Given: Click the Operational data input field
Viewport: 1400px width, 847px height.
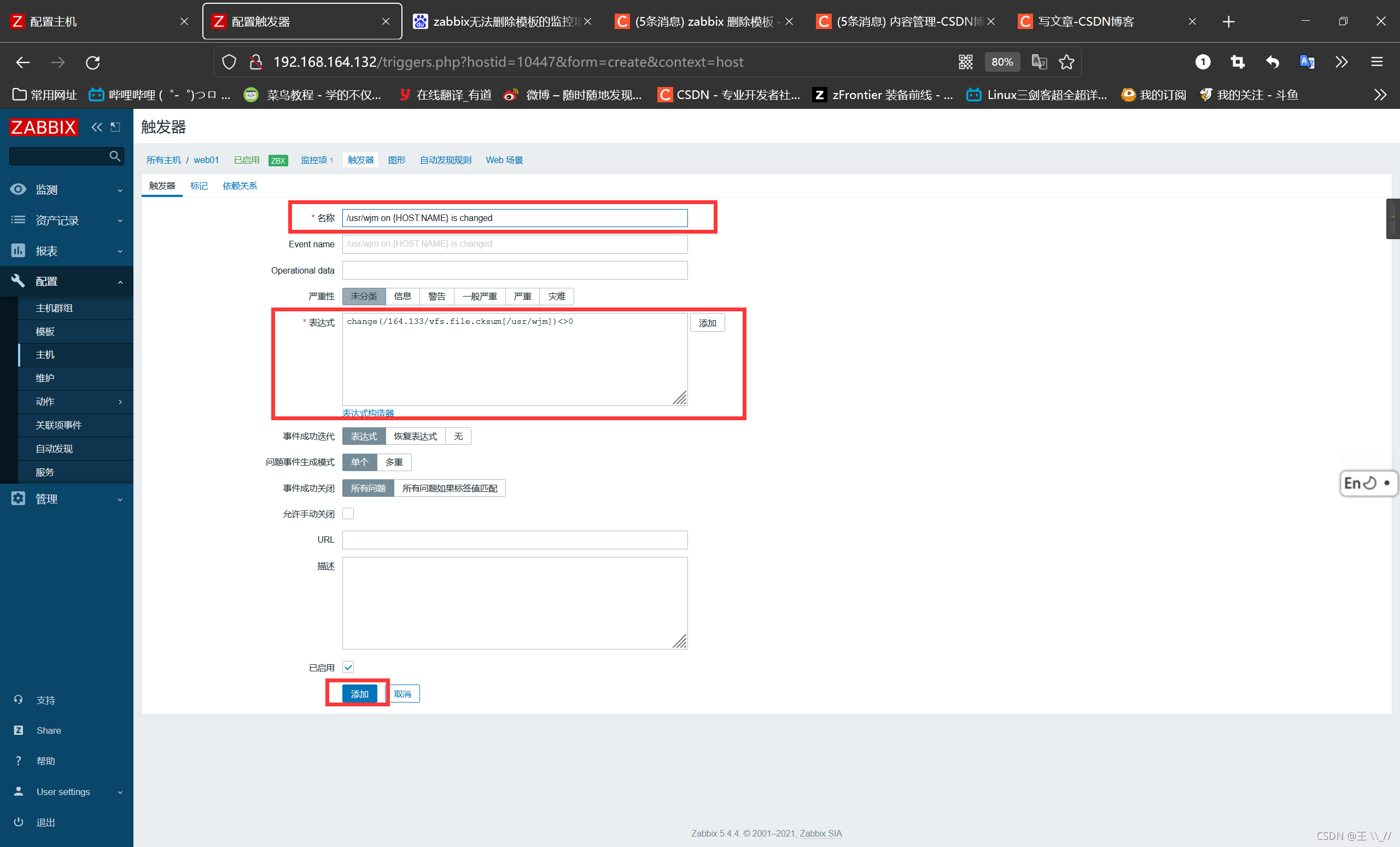Looking at the screenshot, I should [x=514, y=270].
